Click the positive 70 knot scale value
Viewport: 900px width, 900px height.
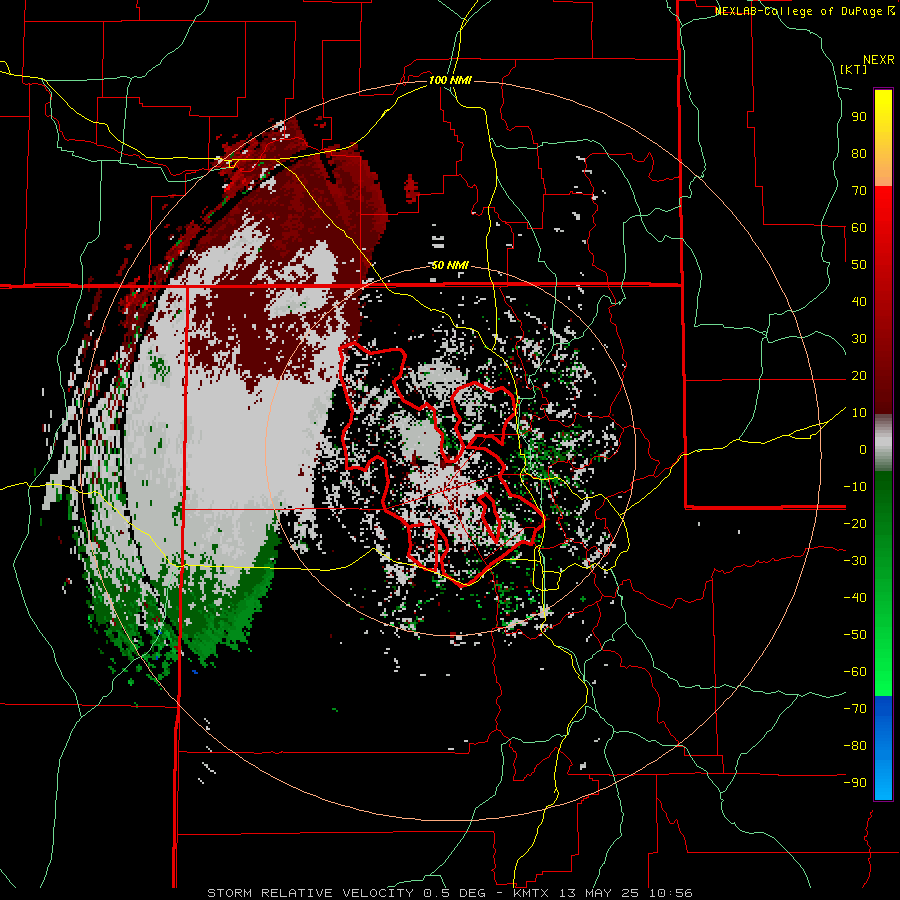pyautogui.click(x=859, y=191)
